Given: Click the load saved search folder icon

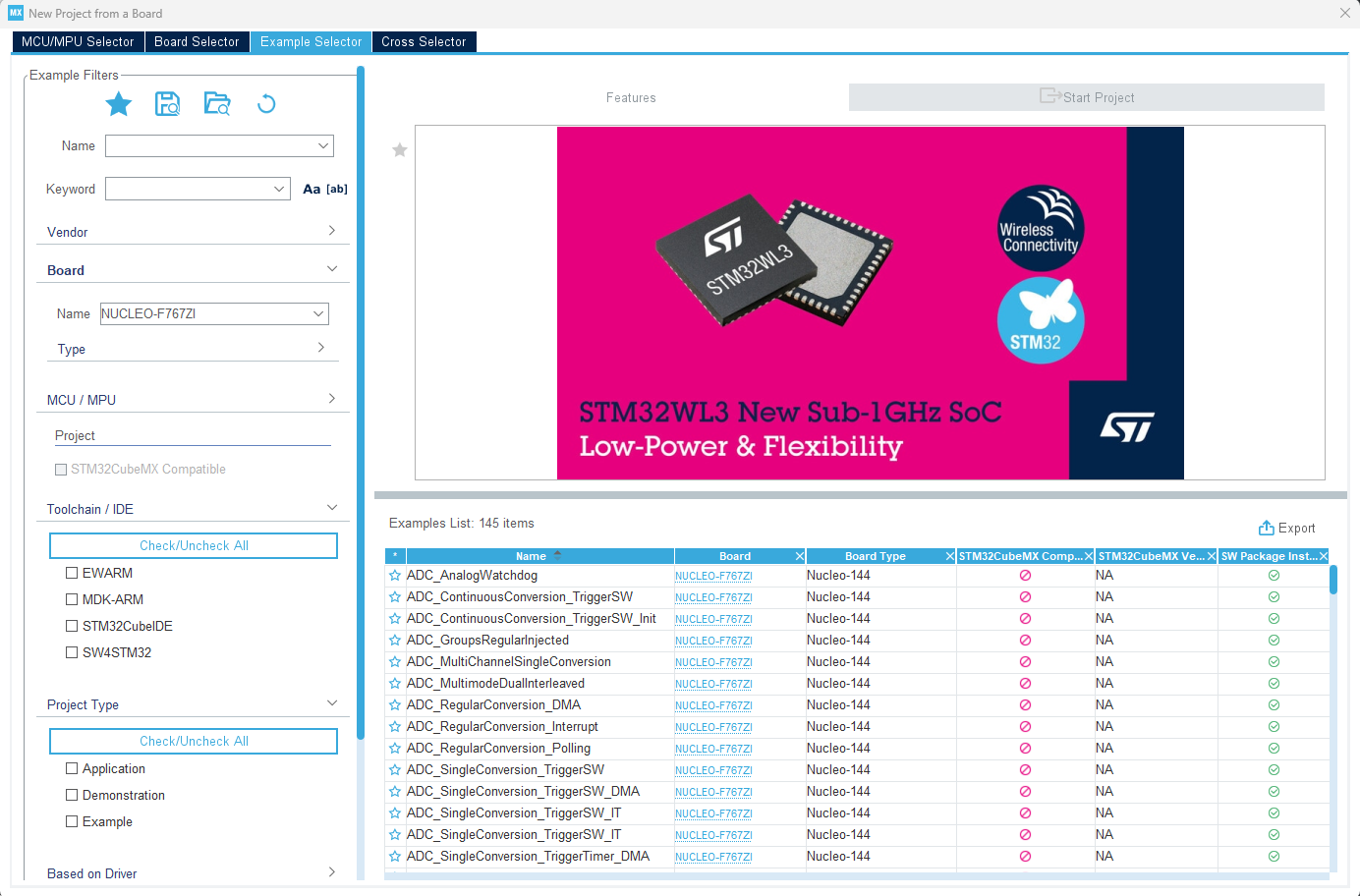Looking at the screenshot, I should 217,103.
